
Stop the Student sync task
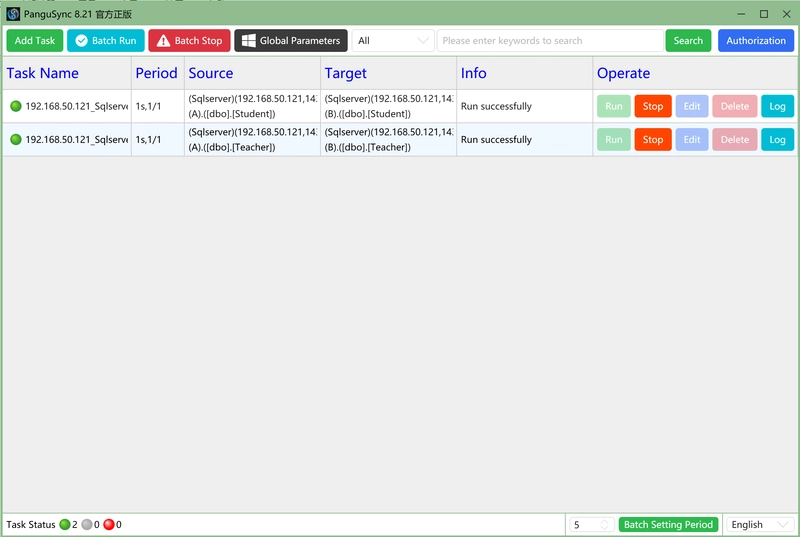coord(653,106)
